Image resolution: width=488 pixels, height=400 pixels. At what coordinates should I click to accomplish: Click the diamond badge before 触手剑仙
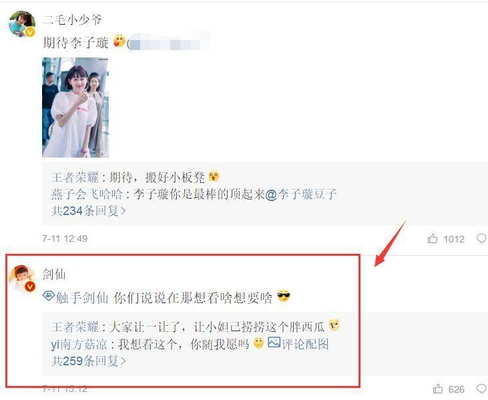tap(49, 295)
